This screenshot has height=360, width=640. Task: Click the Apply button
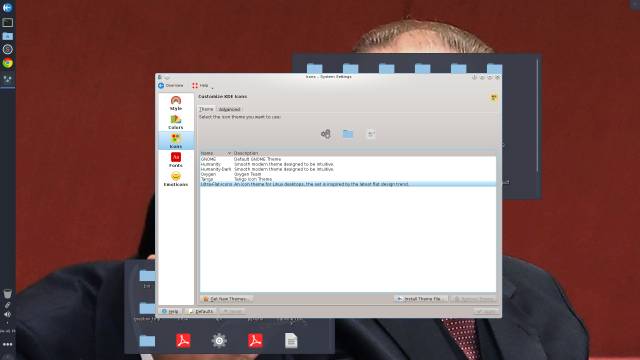[487, 311]
